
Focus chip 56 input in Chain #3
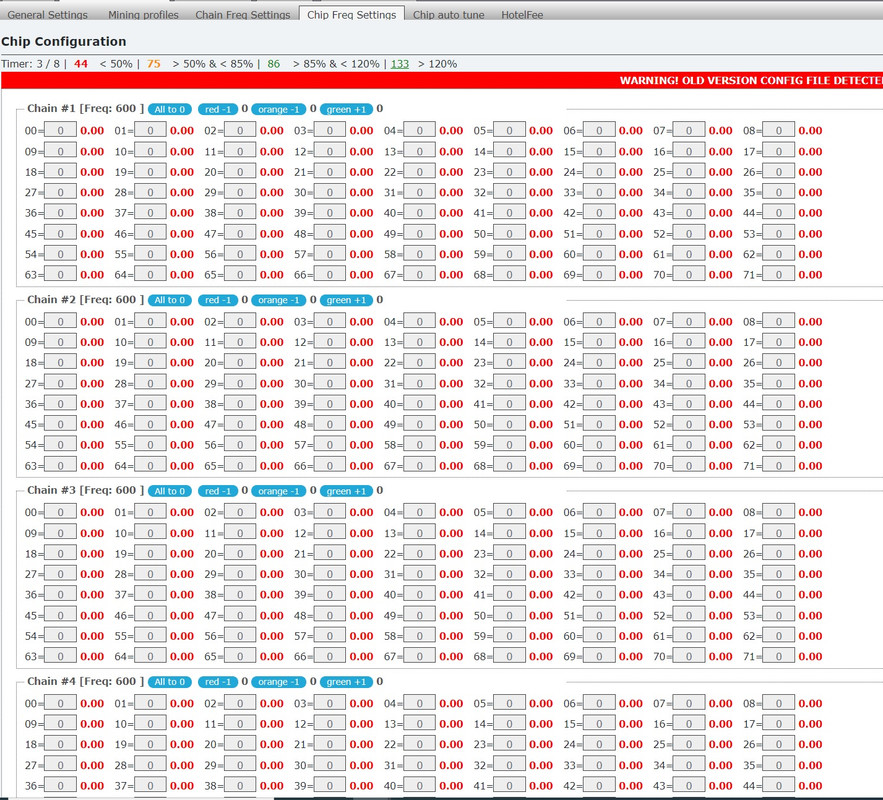(x=240, y=636)
